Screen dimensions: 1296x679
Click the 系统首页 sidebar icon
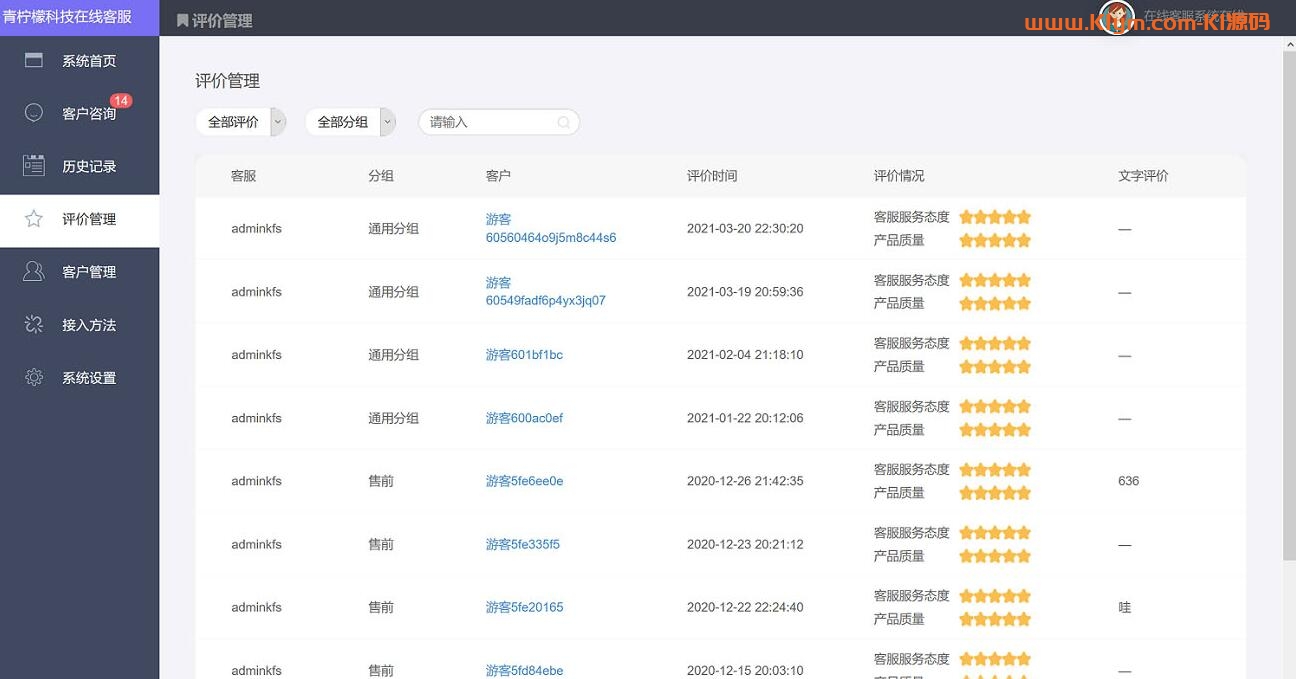coord(34,60)
